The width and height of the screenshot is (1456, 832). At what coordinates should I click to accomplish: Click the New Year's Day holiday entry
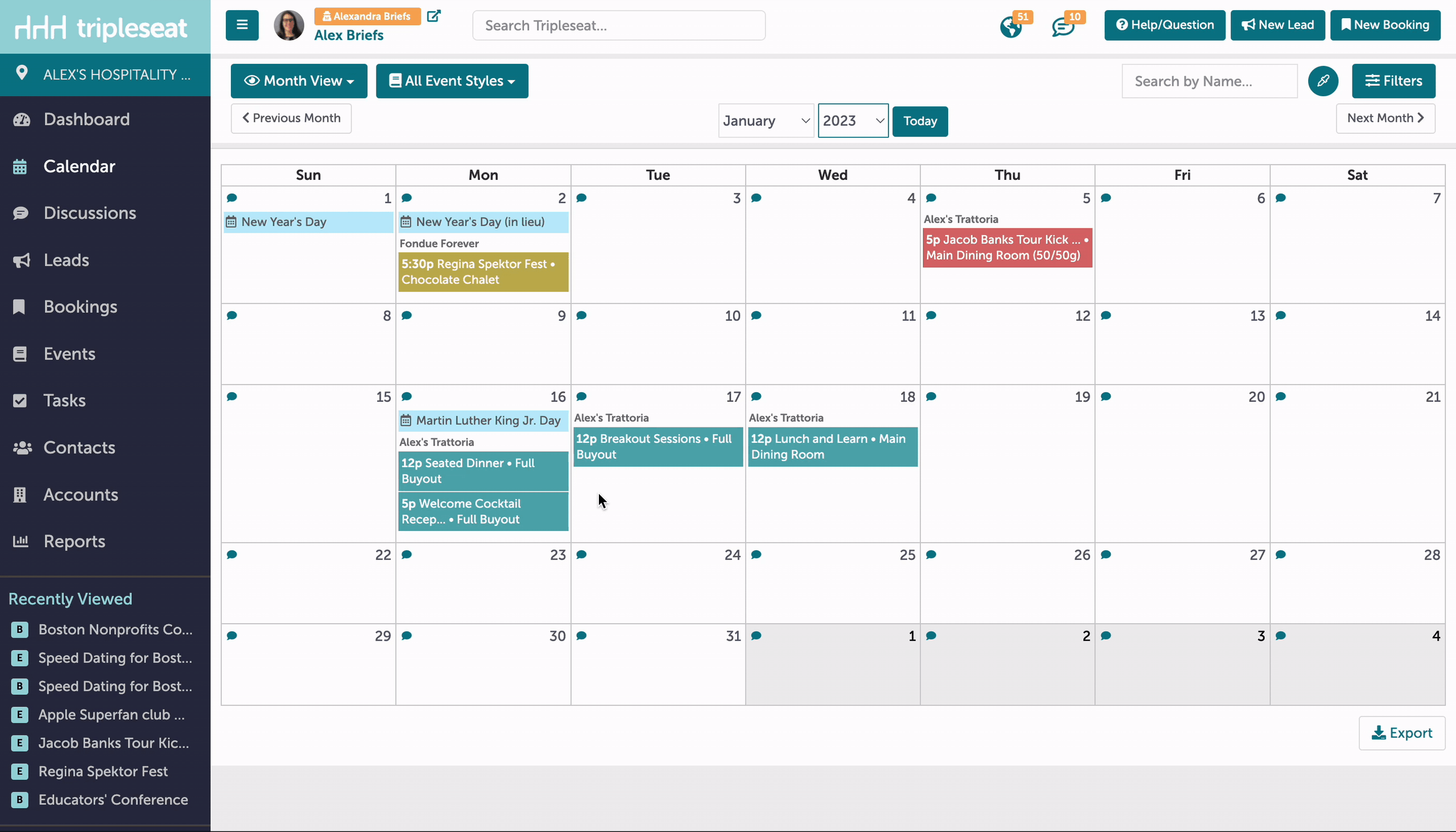tap(309, 223)
